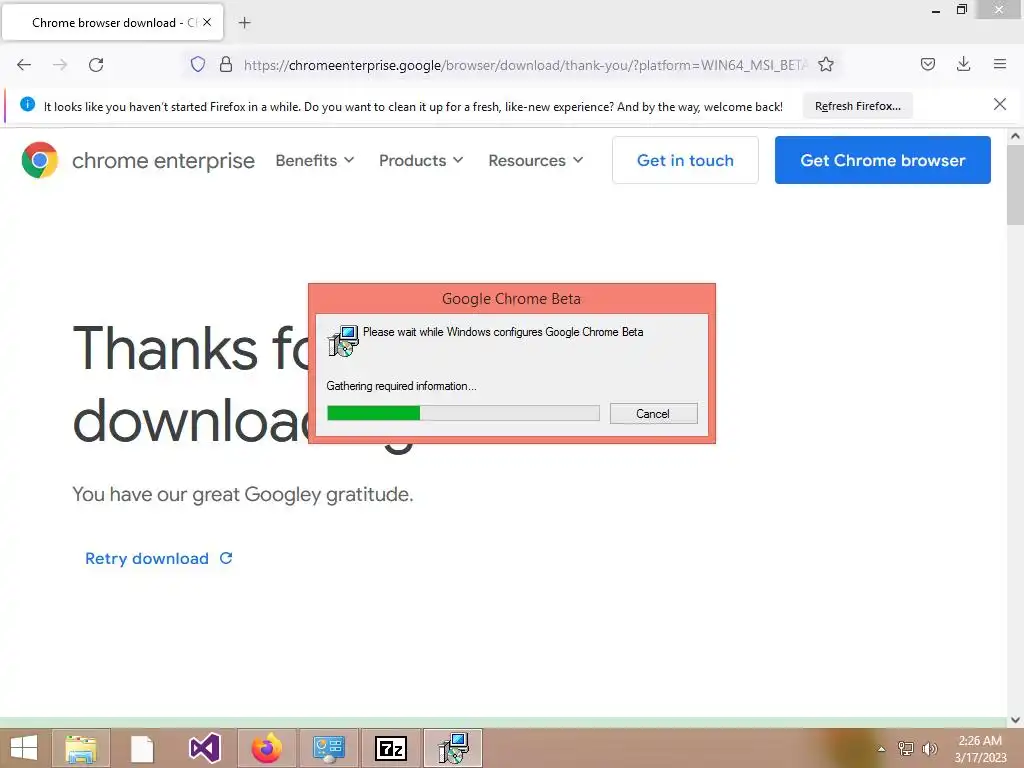View site security via the padlock icon
Viewport: 1024px width, 768px height.
click(226, 64)
